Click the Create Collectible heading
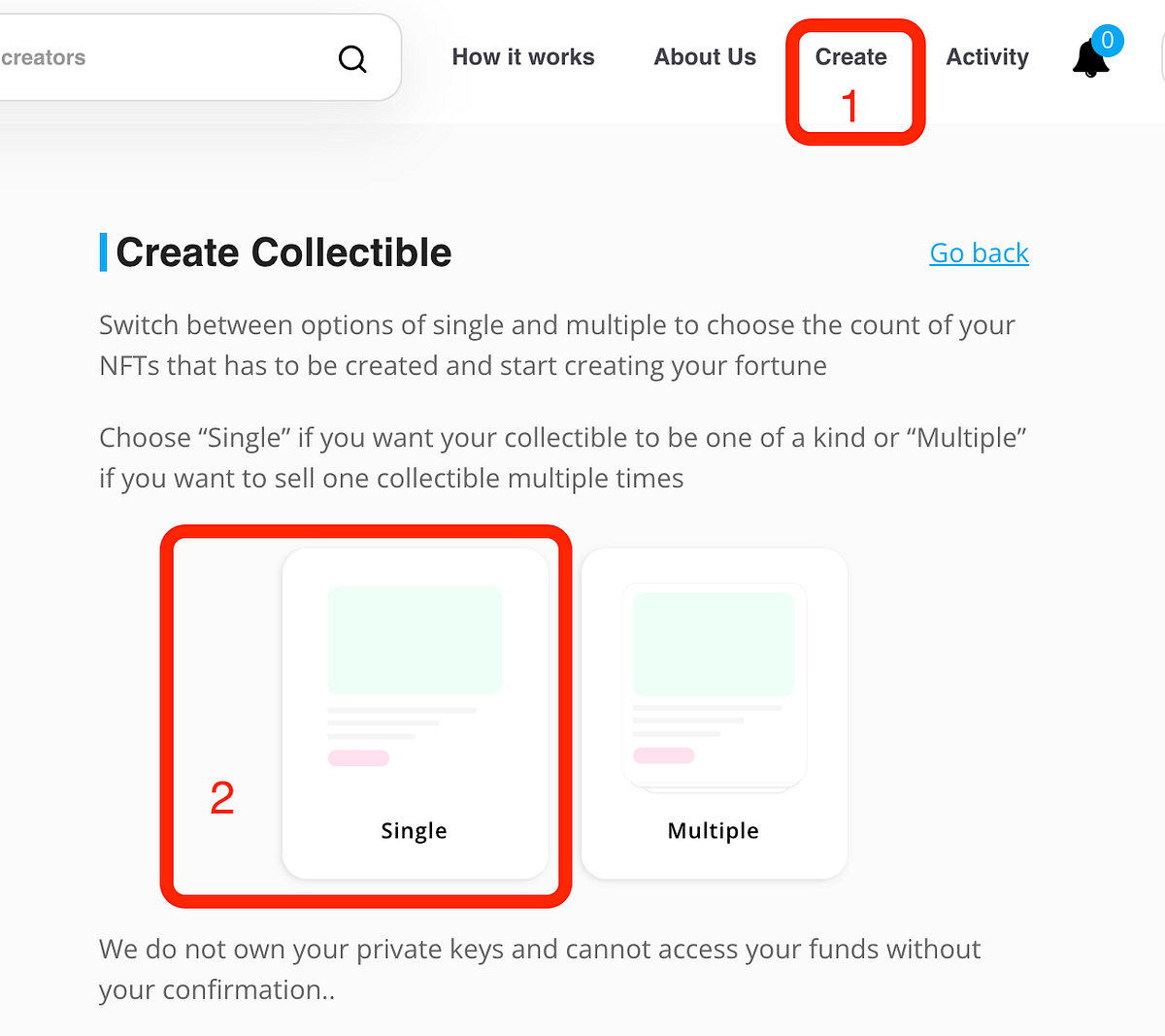 [283, 252]
